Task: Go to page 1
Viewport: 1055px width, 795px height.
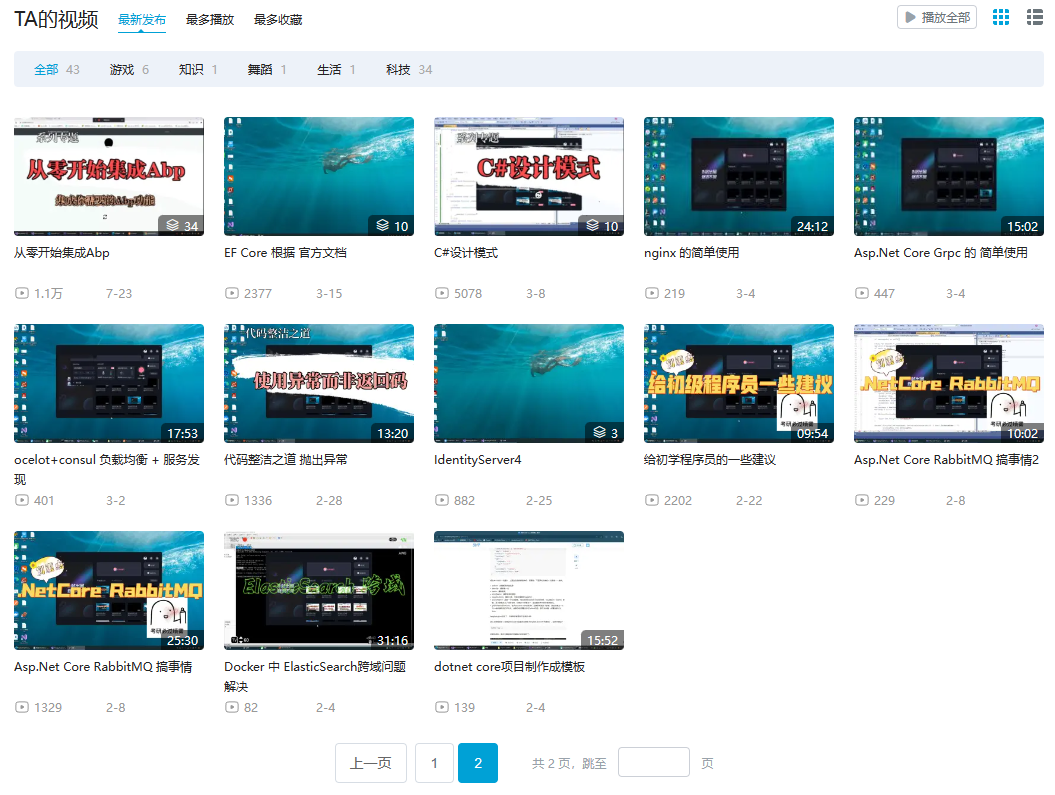Action: (434, 763)
